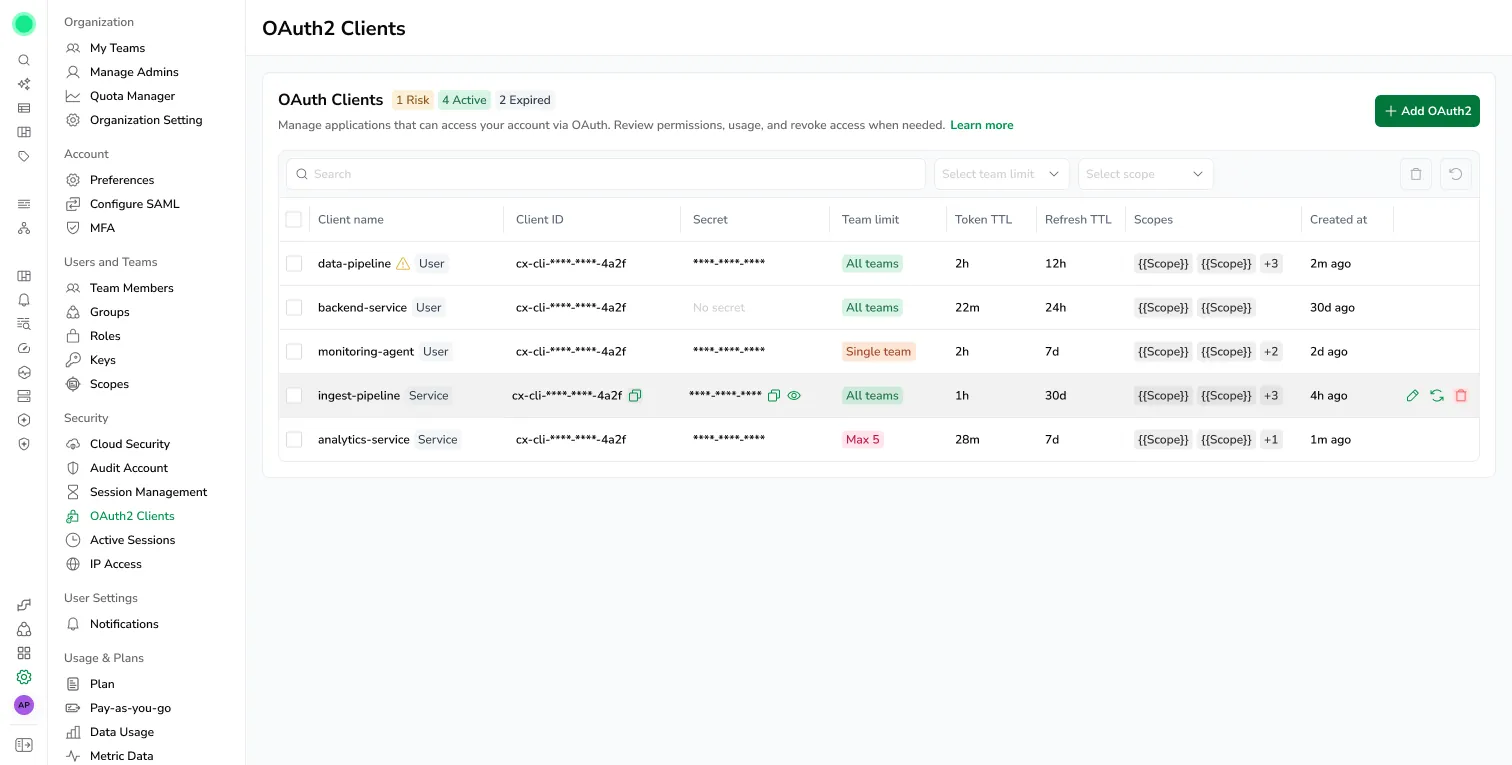Open IP Access settings
Screen dimensions: 1512x765
(116, 564)
